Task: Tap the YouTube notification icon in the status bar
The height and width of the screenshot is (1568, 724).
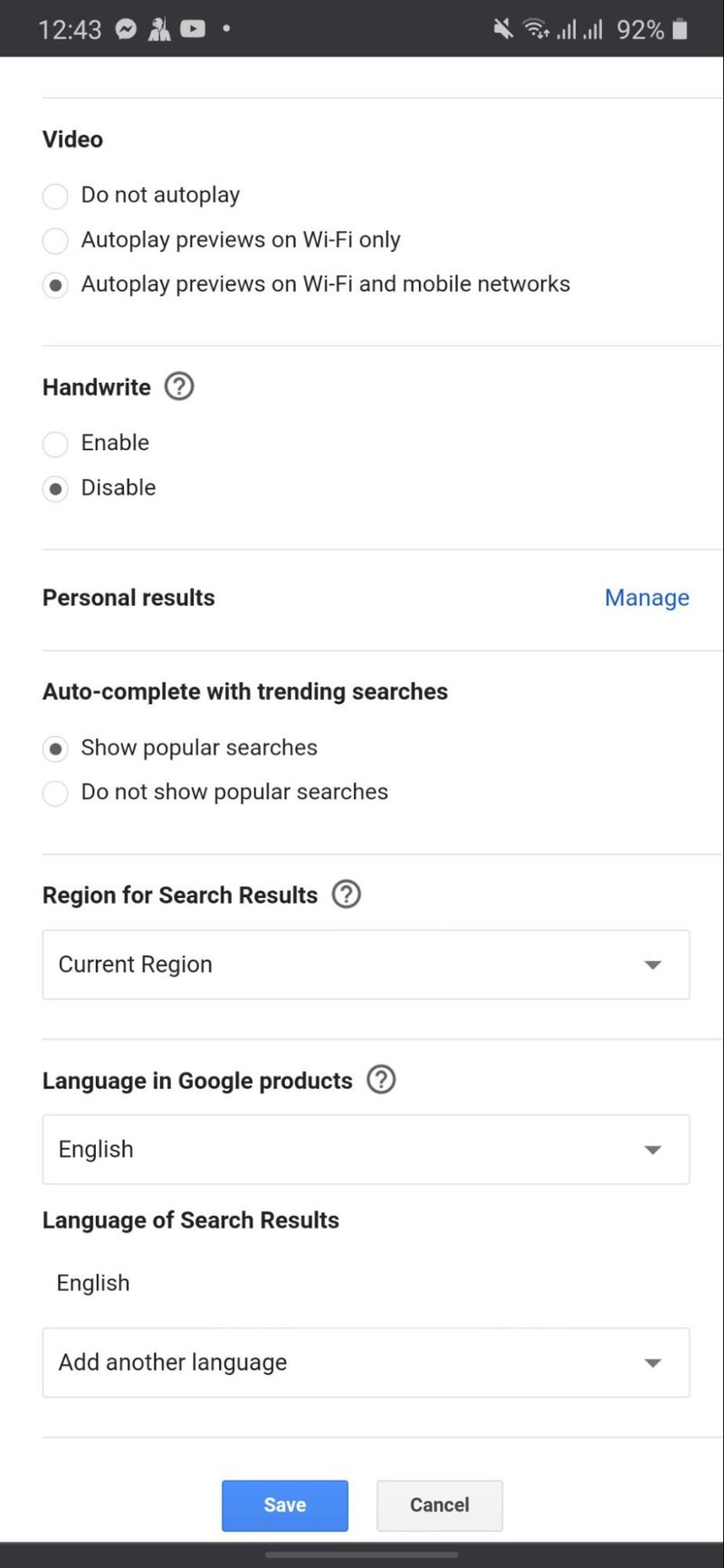Action: click(x=193, y=29)
